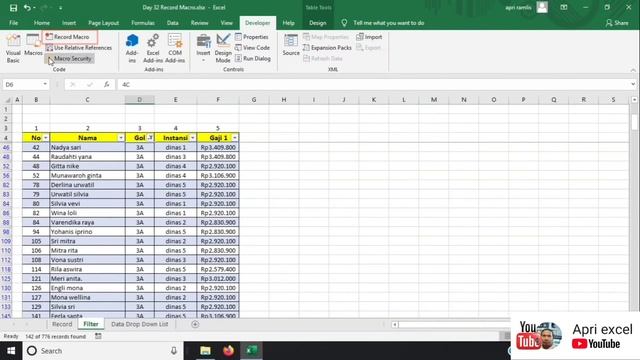Click Tell me what you want to do

coord(388,23)
